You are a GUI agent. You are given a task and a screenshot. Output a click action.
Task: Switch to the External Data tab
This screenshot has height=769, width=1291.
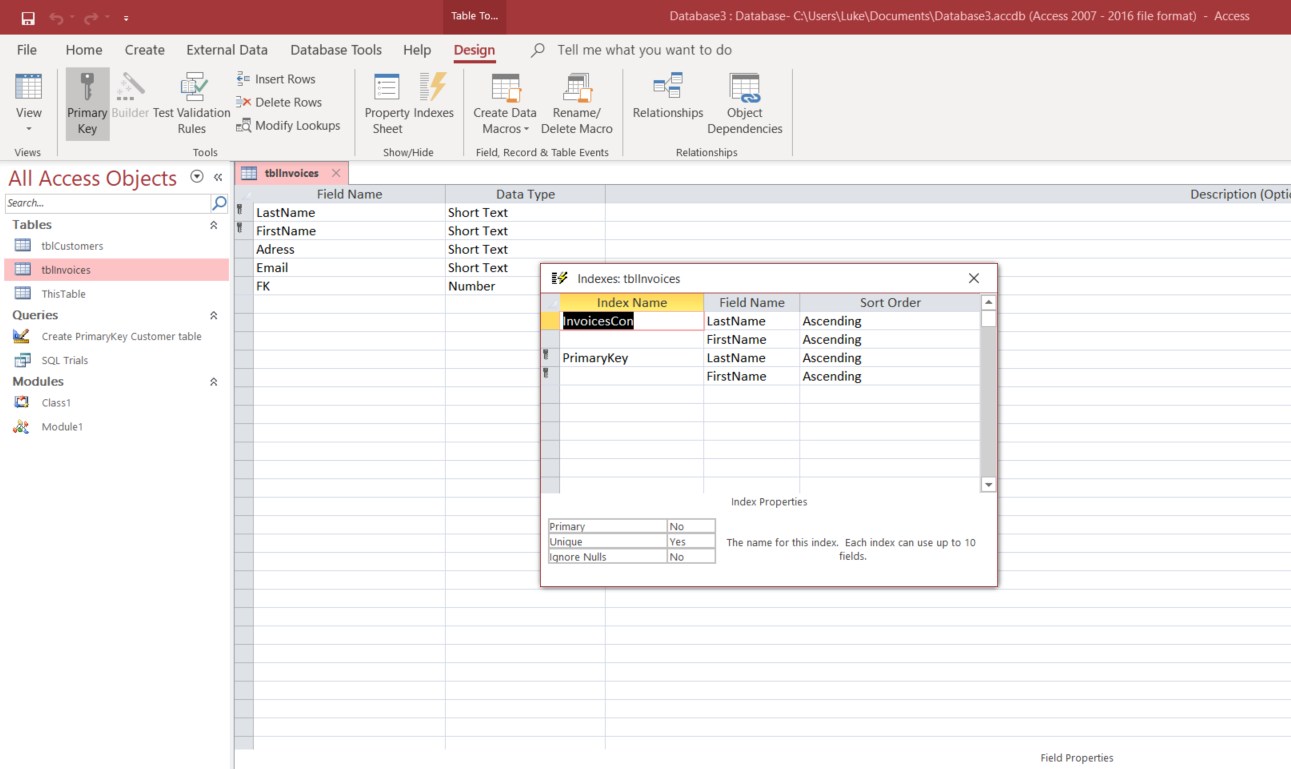227,50
